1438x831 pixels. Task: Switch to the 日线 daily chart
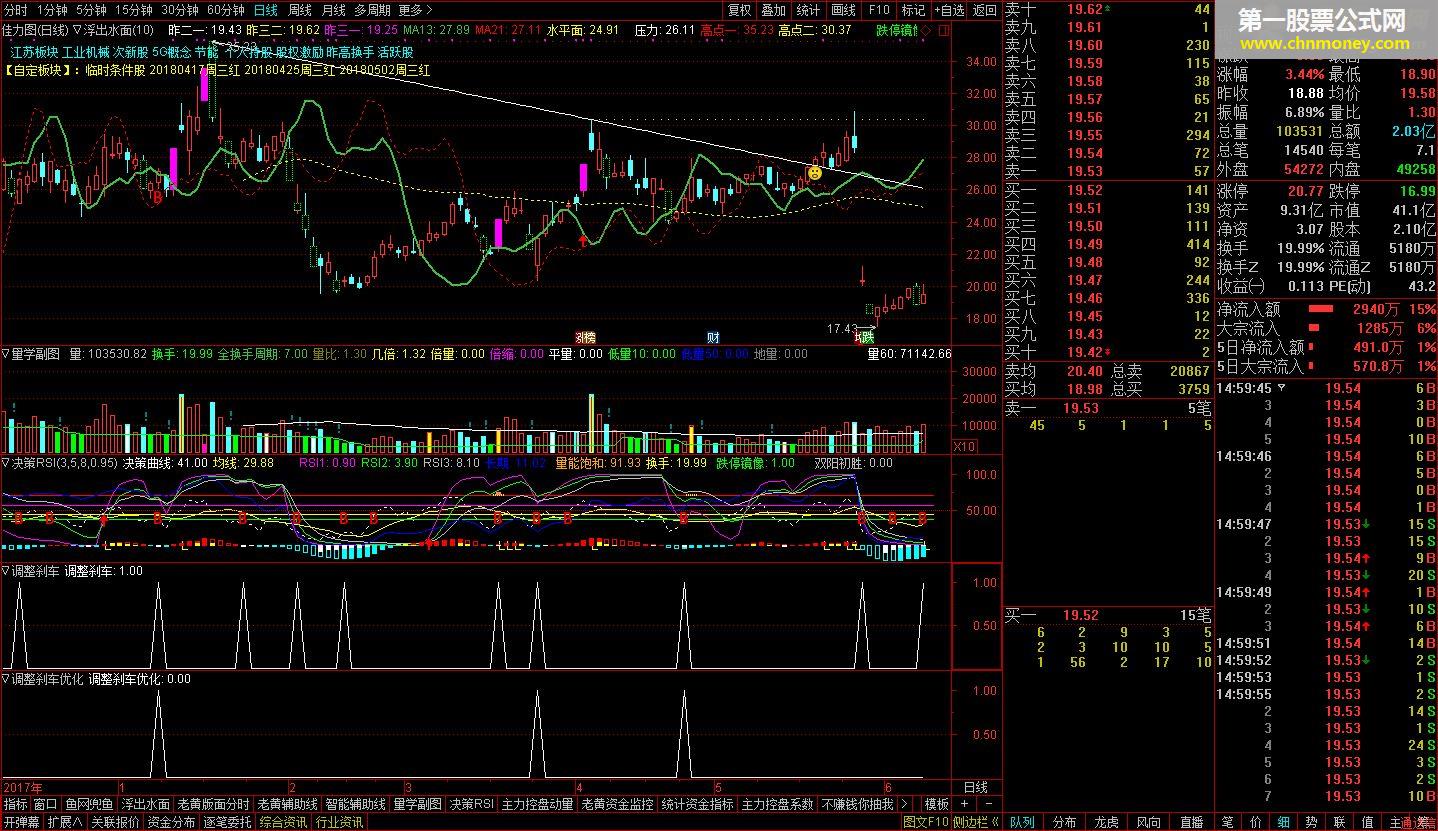[266, 10]
